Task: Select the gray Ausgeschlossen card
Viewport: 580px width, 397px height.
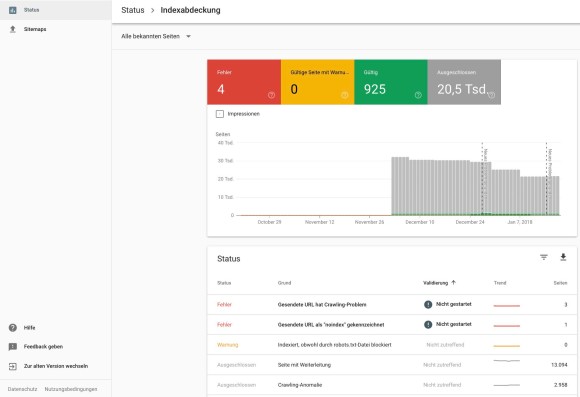Action: tap(464, 82)
